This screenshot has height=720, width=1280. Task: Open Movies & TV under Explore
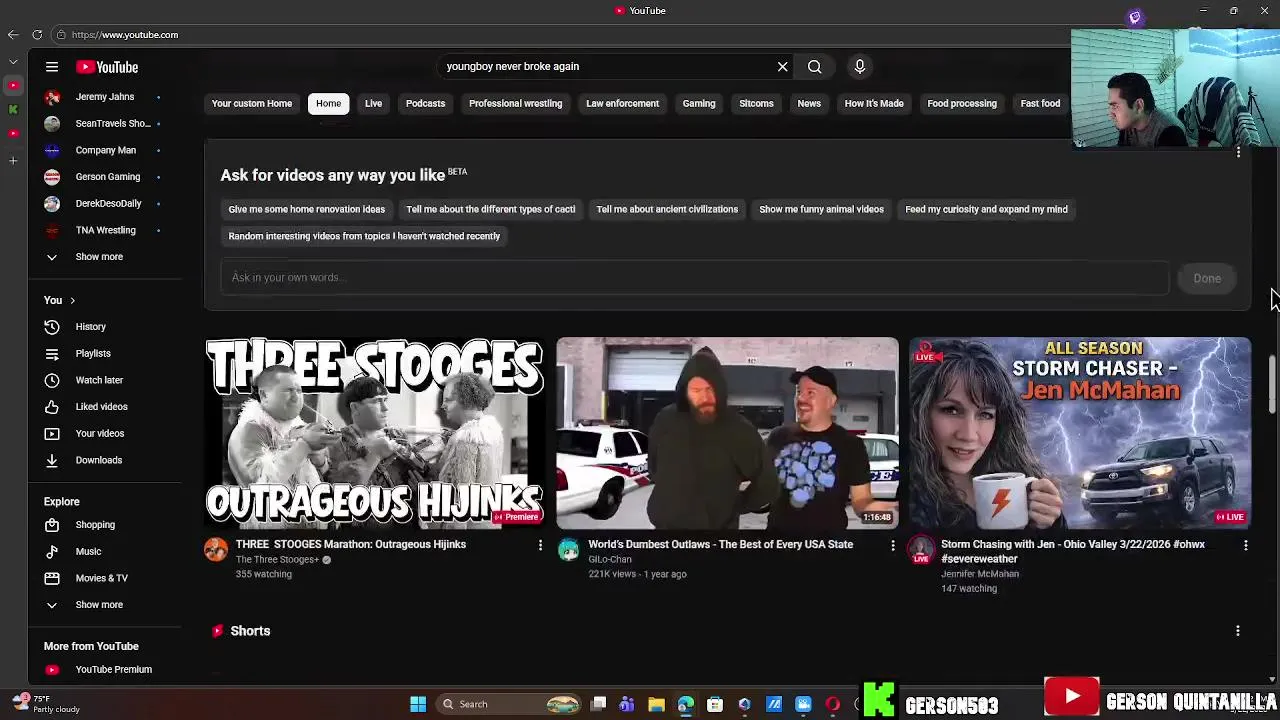[x=104, y=578]
